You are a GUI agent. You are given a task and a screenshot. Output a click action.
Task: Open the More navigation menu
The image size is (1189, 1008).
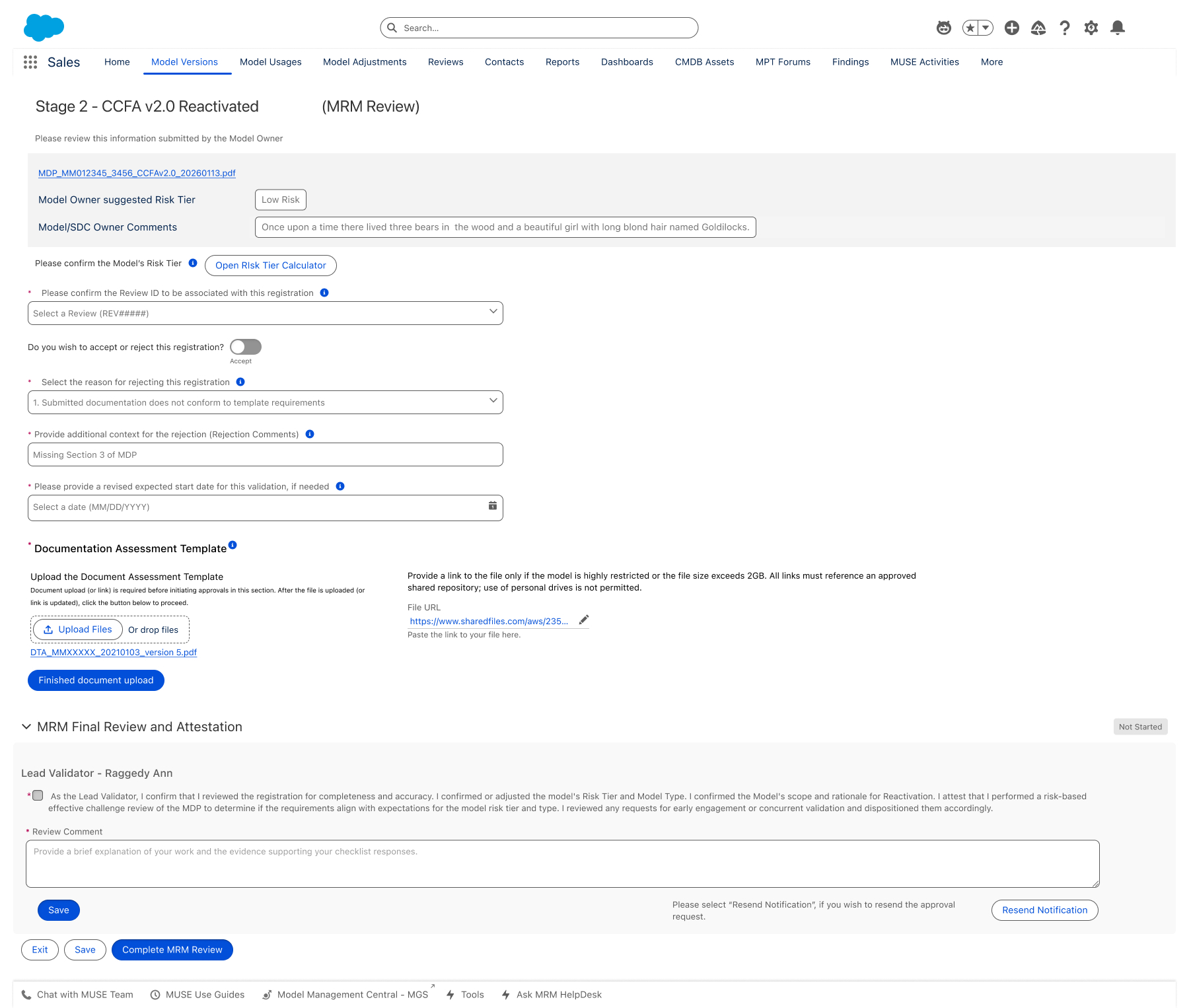992,62
